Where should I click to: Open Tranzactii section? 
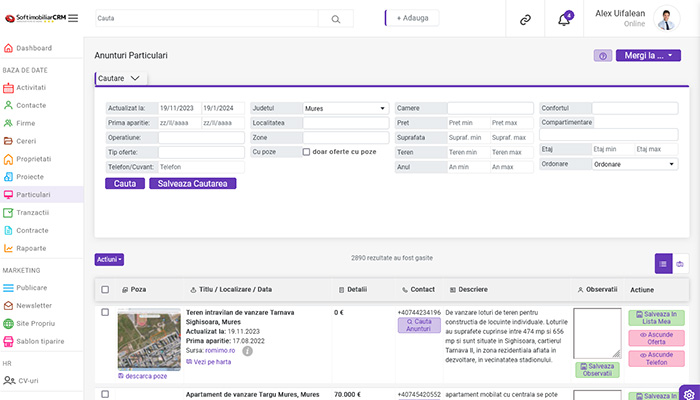click(33, 213)
